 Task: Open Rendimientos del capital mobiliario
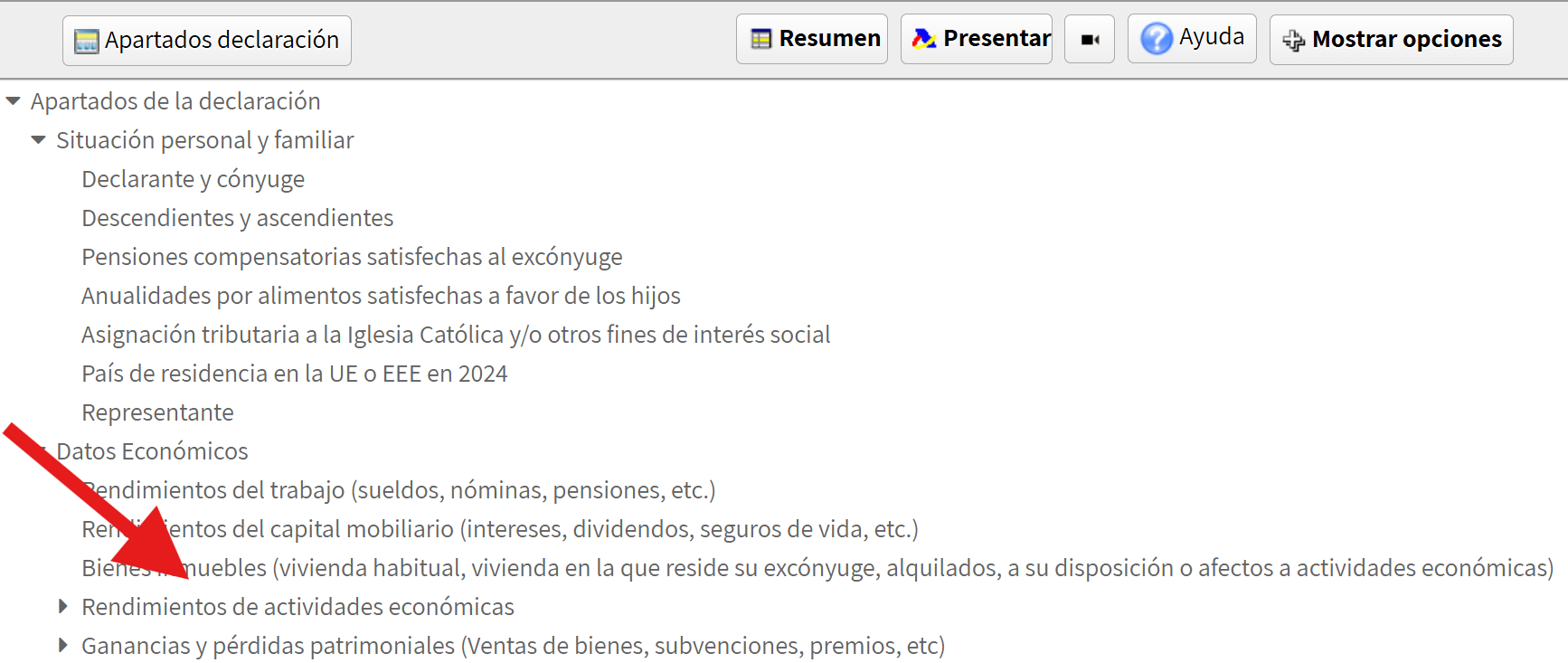point(500,529)
